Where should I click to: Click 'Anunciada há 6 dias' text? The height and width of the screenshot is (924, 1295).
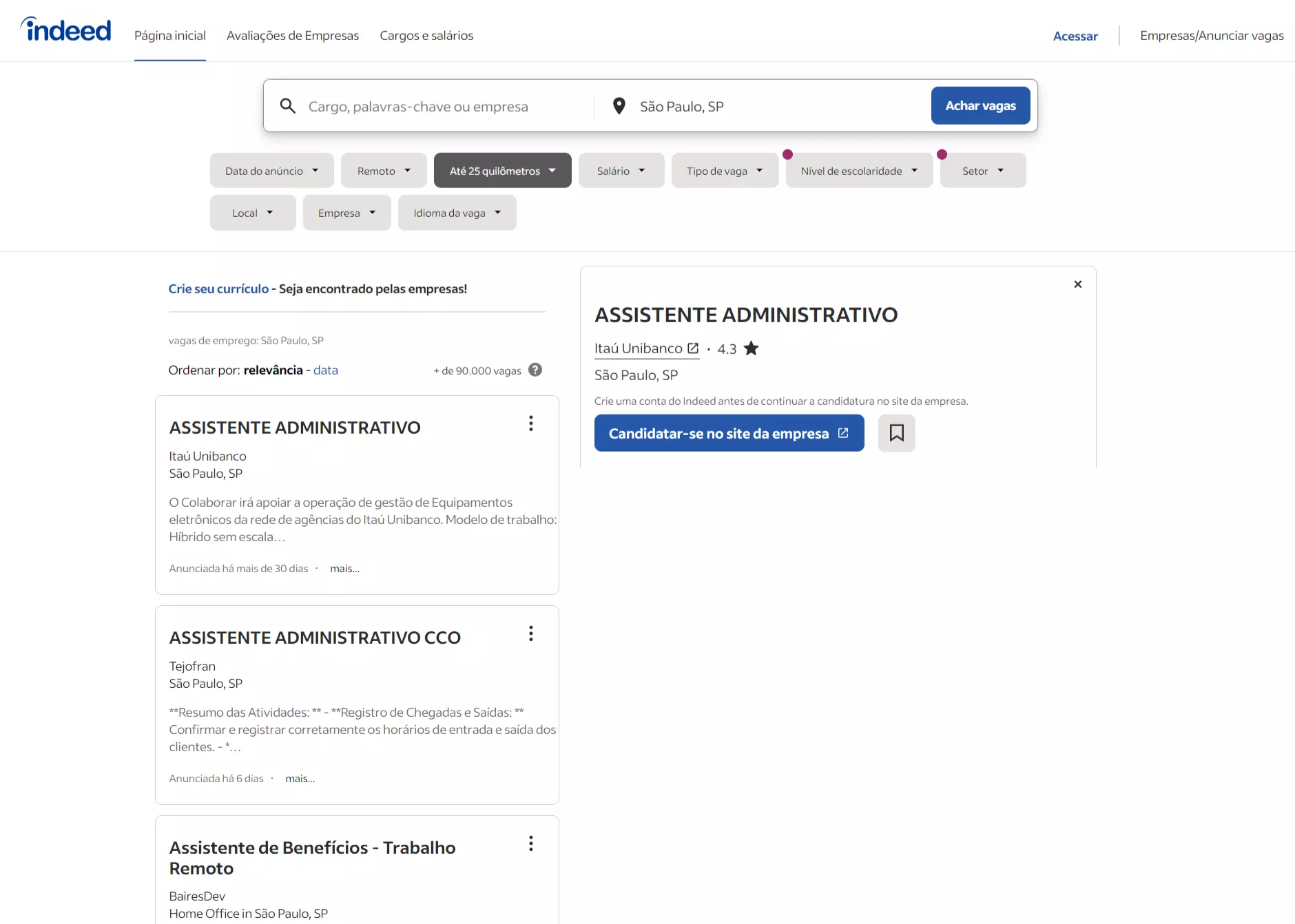pos(216,779)
